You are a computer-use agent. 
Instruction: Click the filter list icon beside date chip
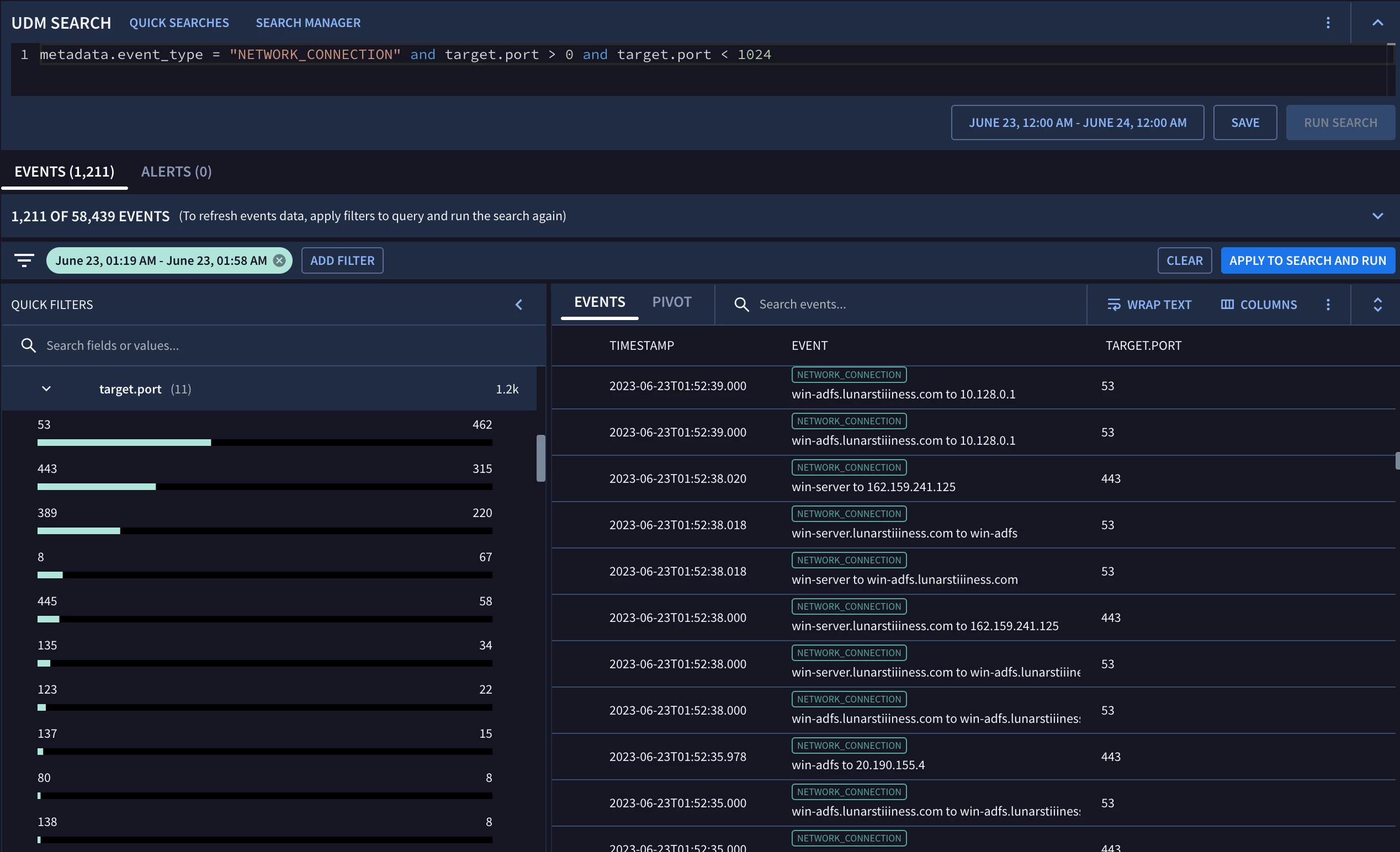[24, 260]
